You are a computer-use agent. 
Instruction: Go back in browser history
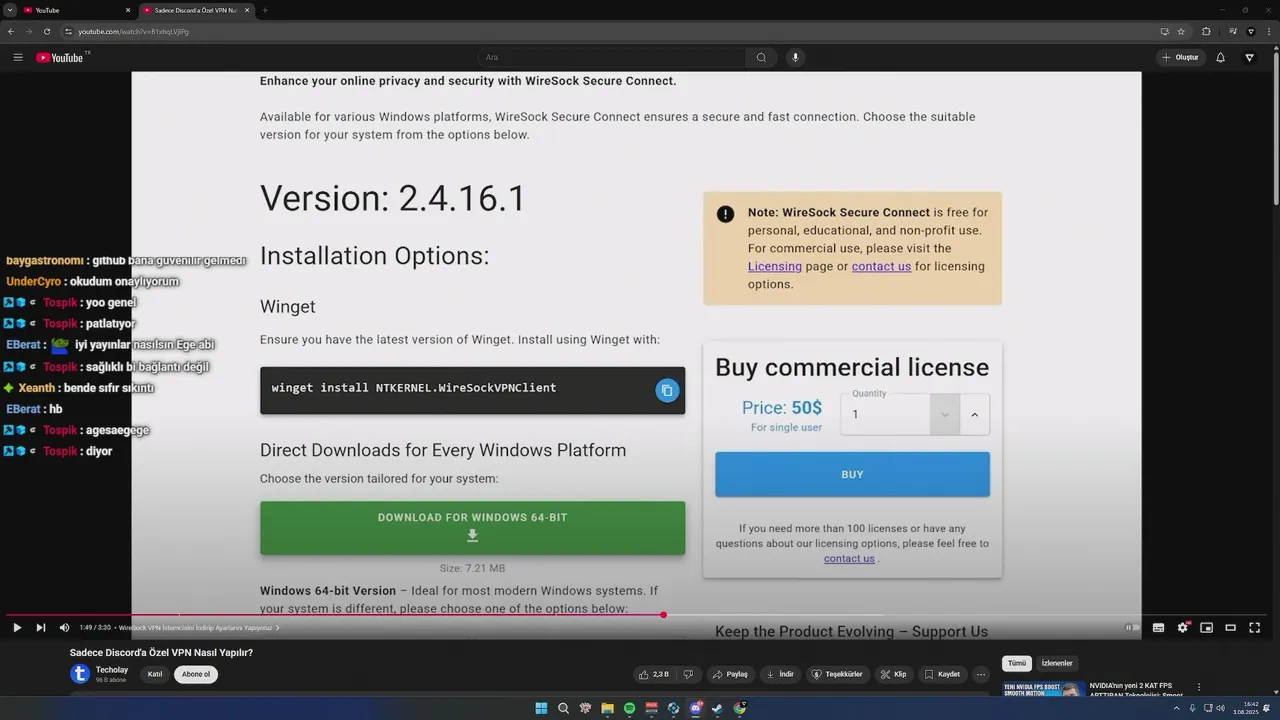[x=10, y=31]
